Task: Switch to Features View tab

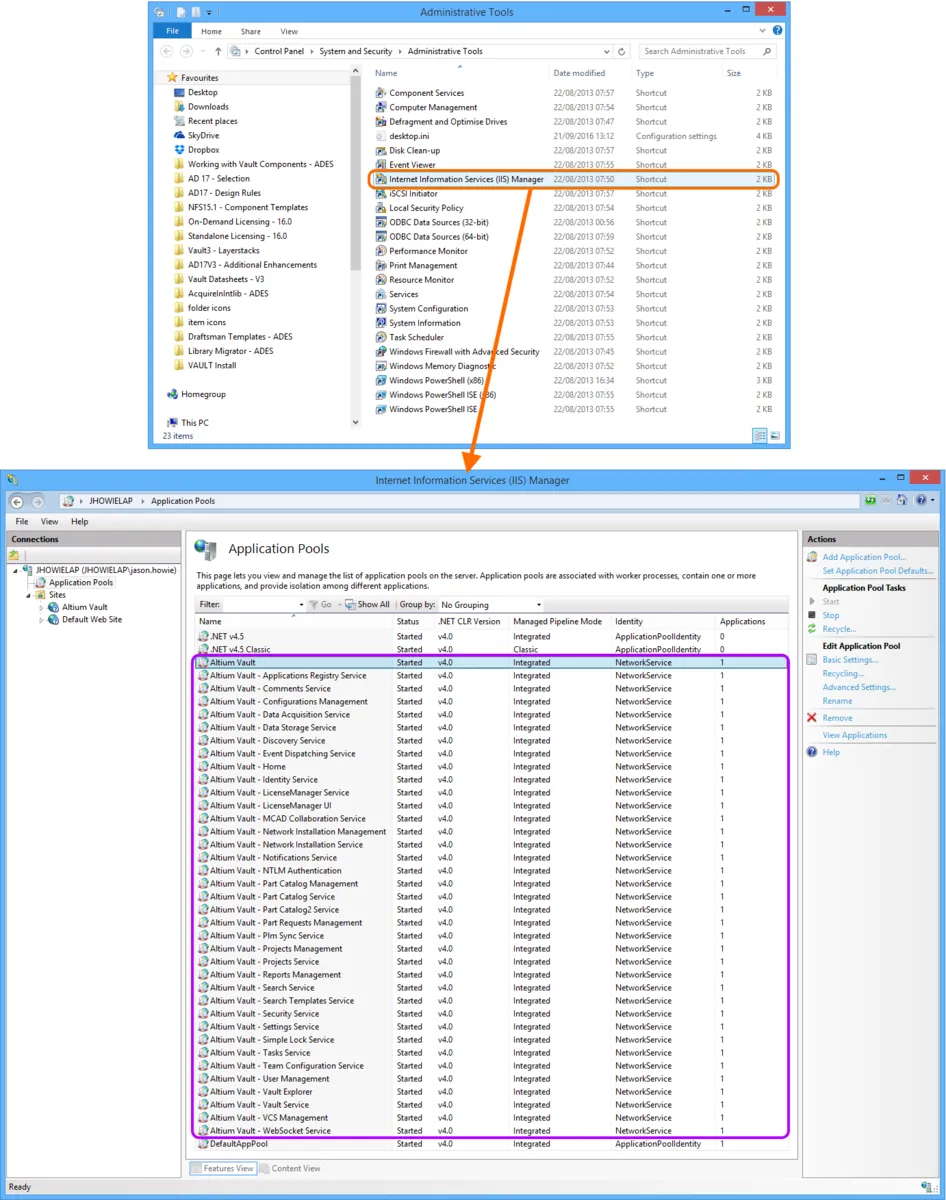Action: (223, 1168)
